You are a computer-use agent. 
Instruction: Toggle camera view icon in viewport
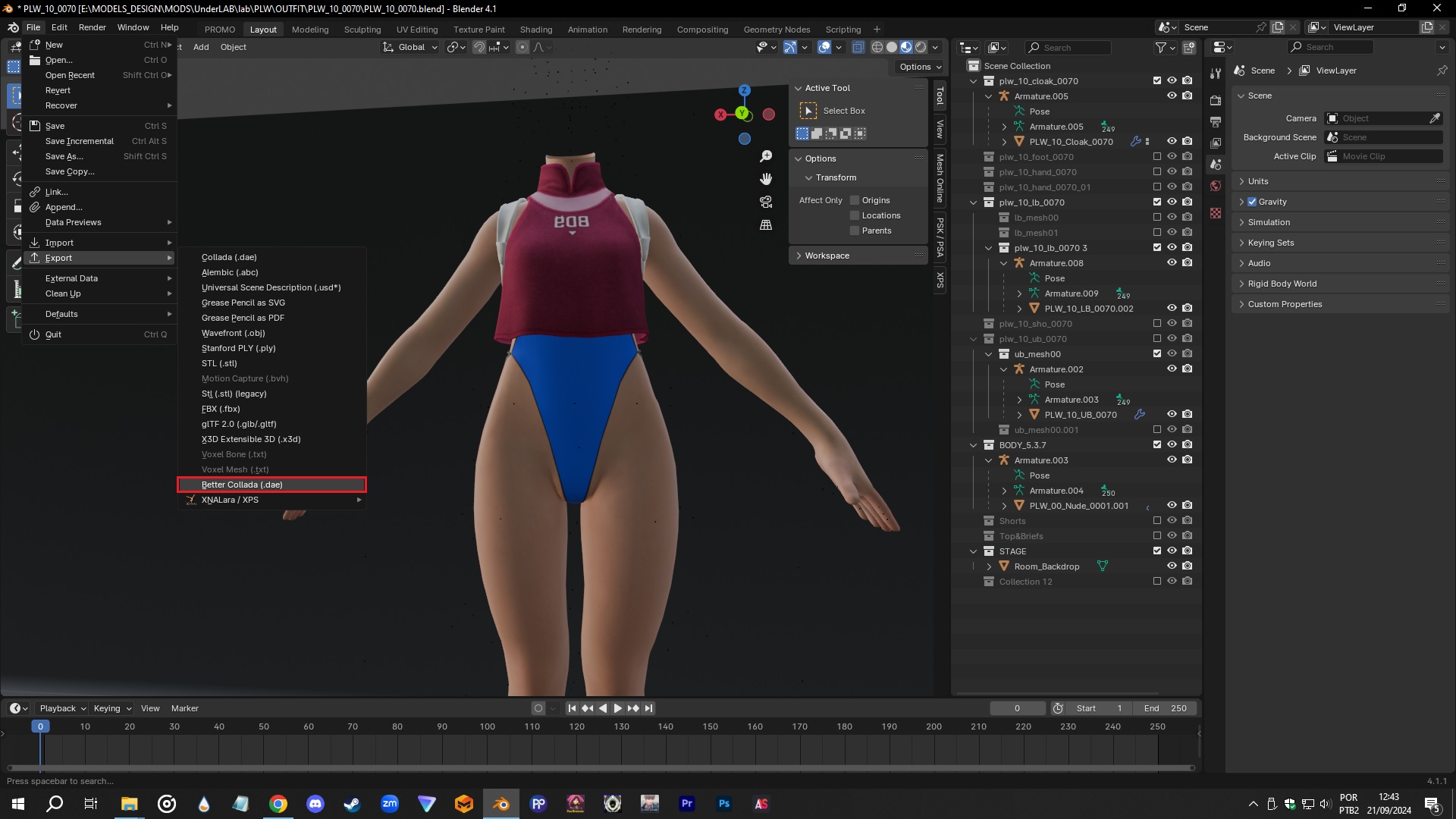(x=766, y=202)
